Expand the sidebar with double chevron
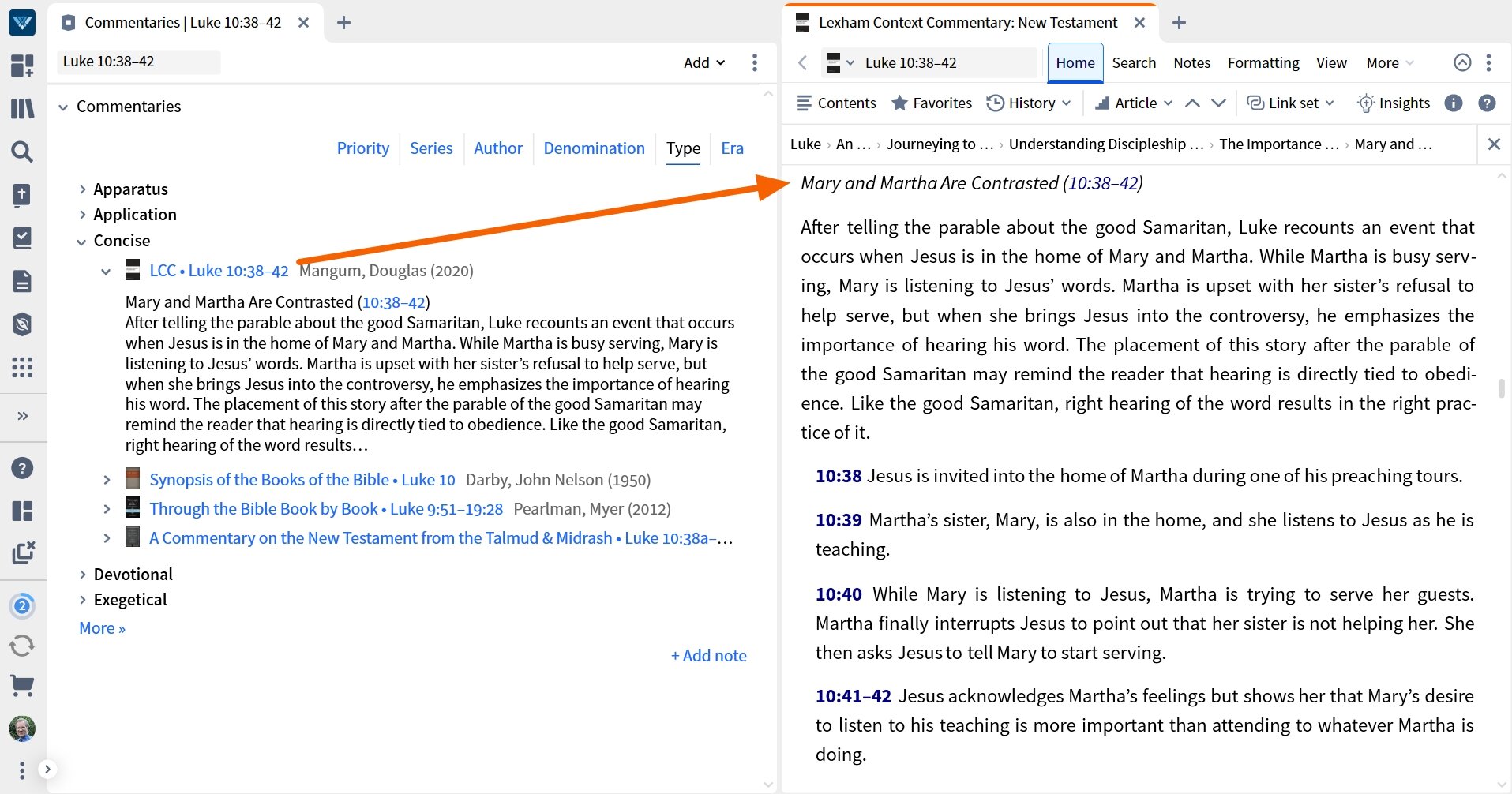This screenshot has width=1512, height=794. [22, 416]
